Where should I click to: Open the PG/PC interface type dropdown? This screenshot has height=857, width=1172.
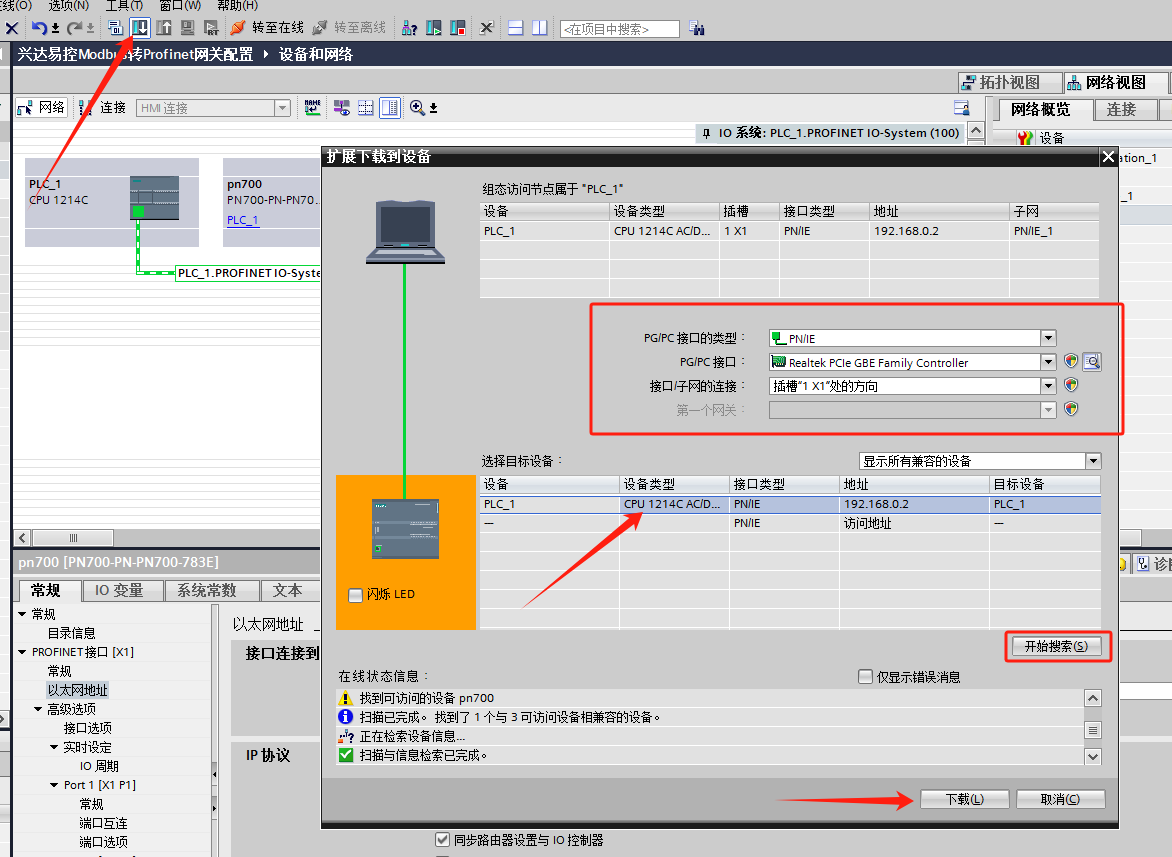1048,338
